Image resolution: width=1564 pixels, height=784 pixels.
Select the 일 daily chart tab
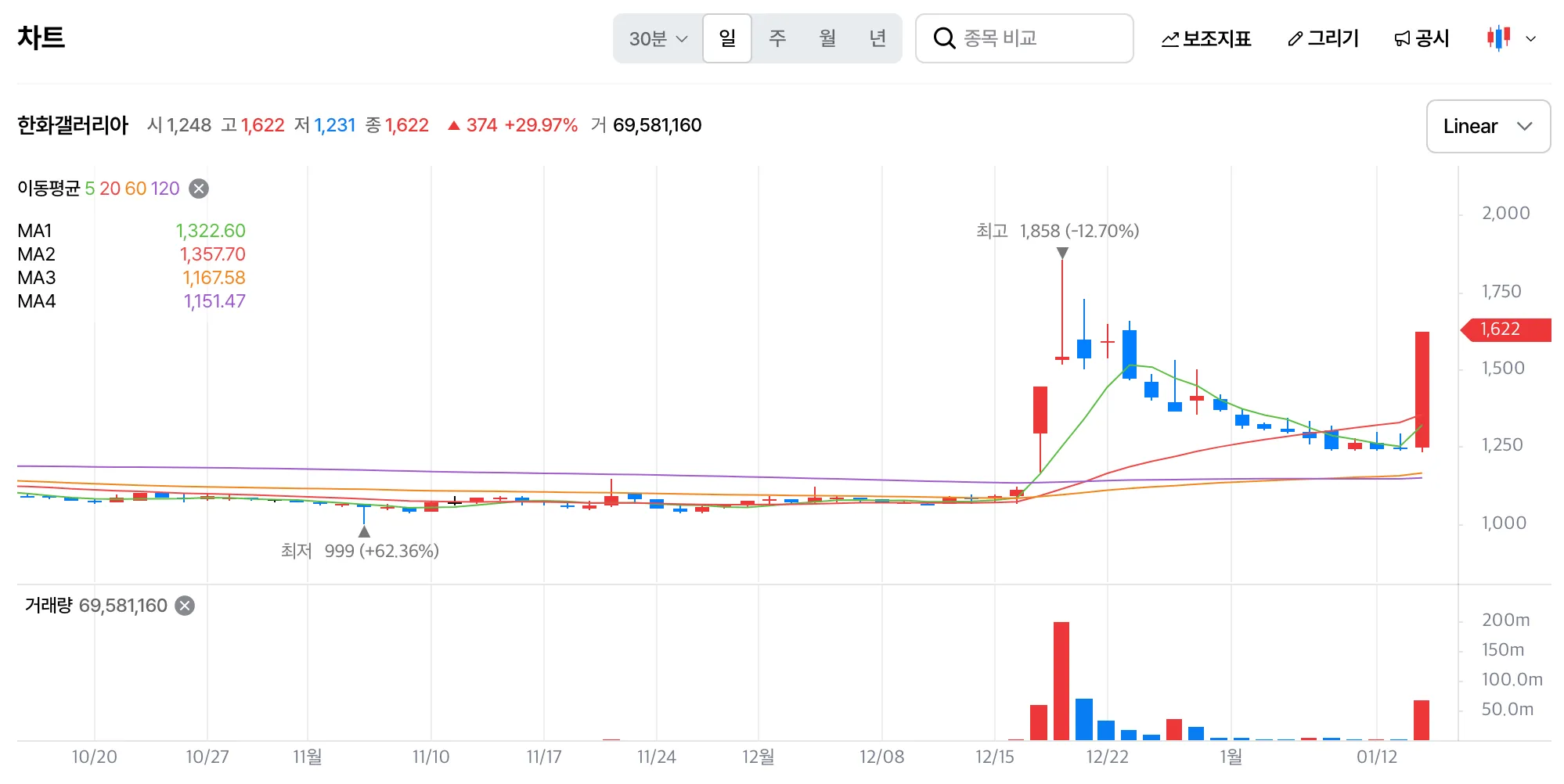pos(726,38)
